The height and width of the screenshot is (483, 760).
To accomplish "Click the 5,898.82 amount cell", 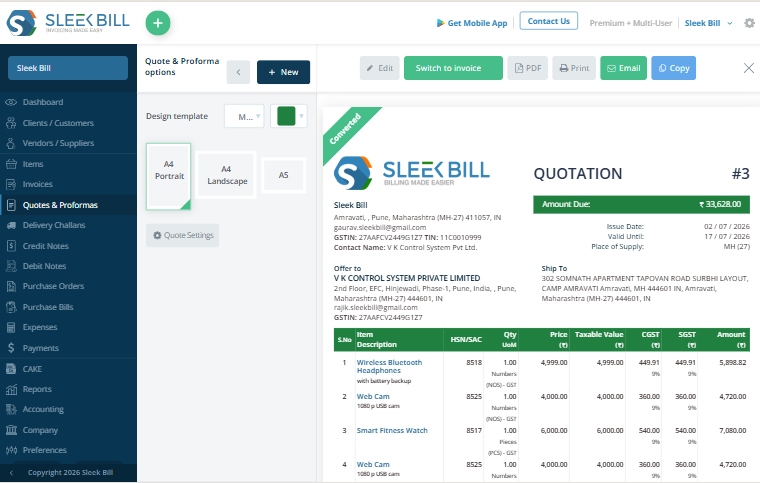I will [732, 362].
